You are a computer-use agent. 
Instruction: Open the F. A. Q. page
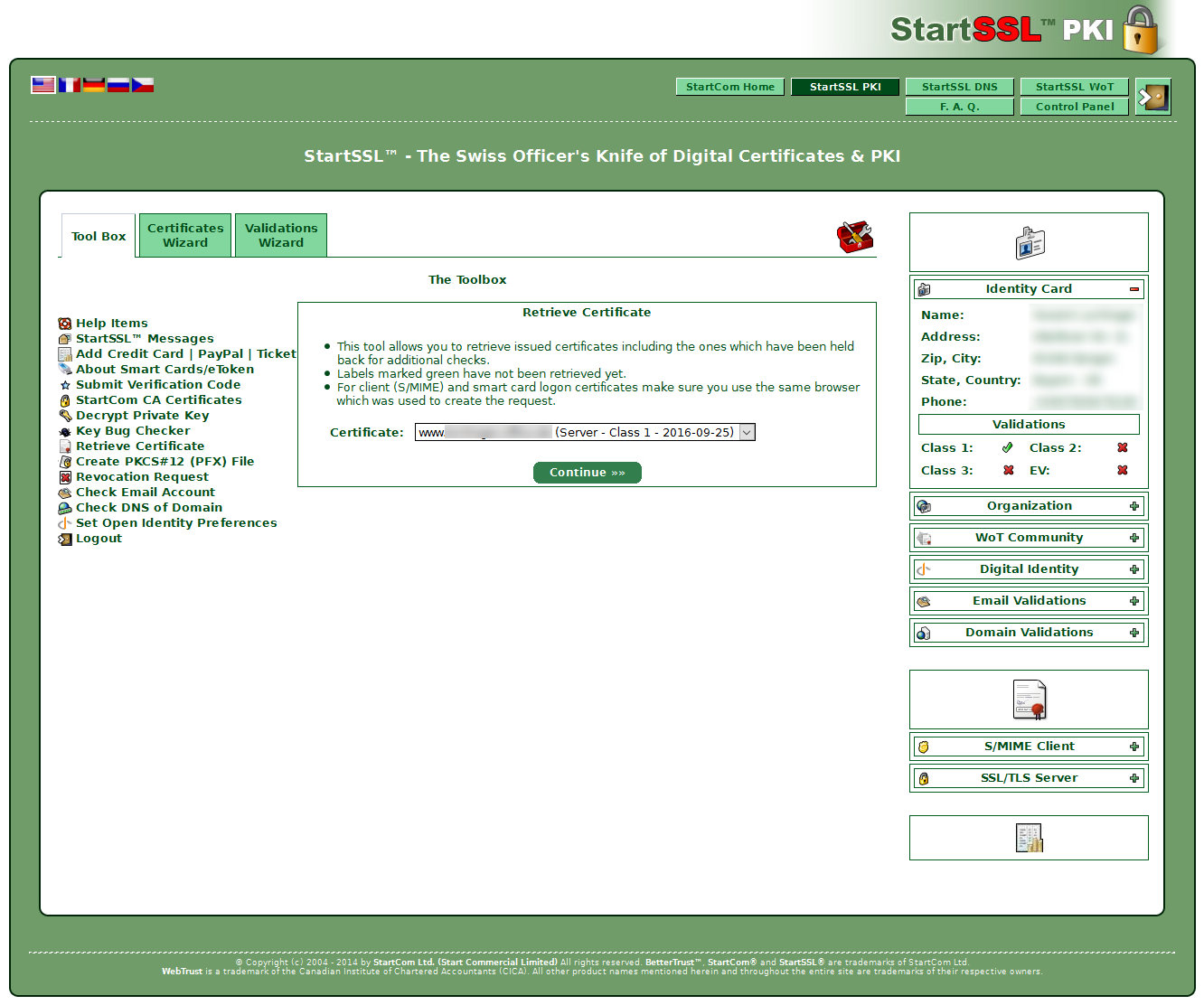tap(960, 107)
